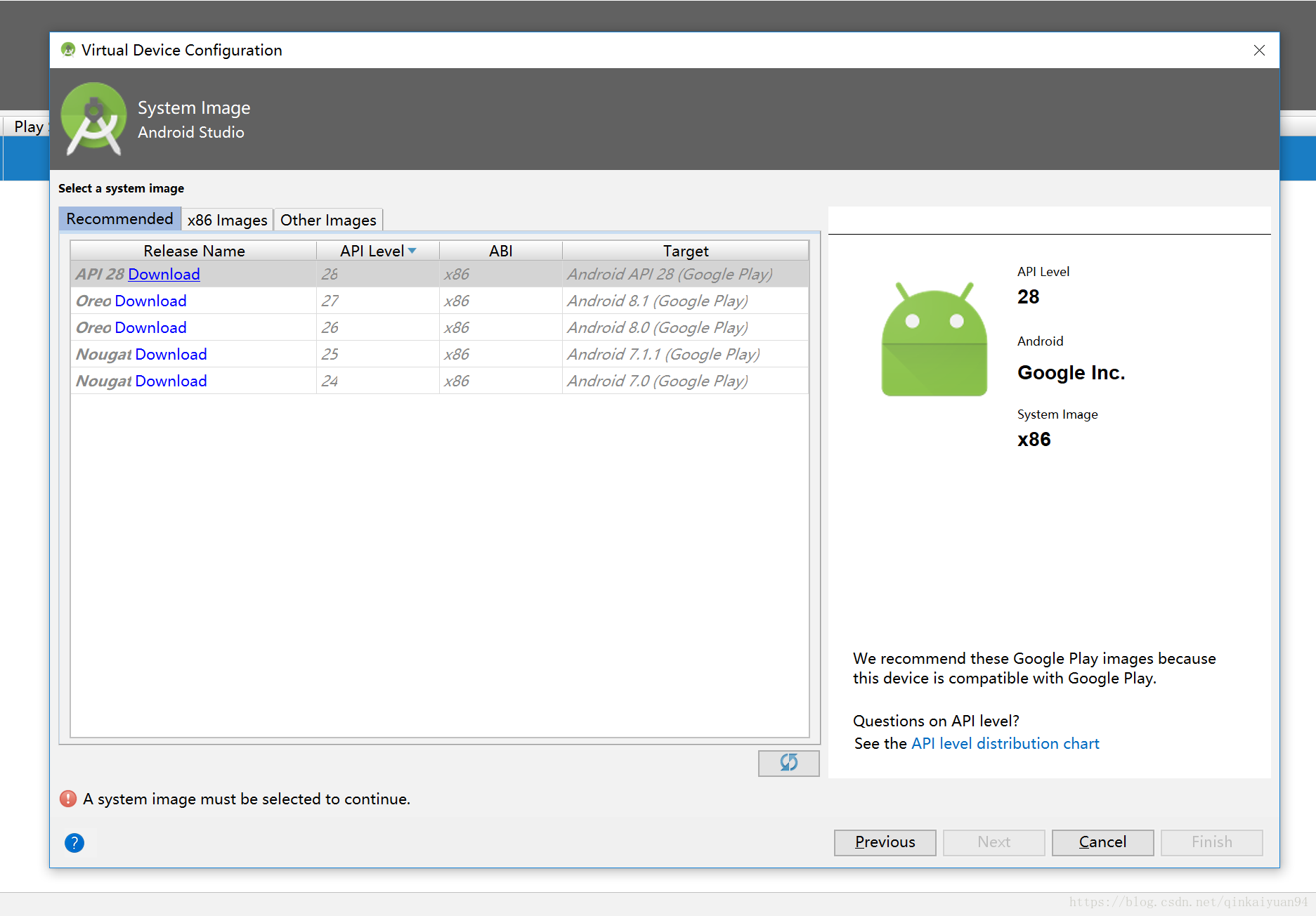Click the Android Studio logo in the header
Viewport: 1316px width, 916px height.
(93, 118)
